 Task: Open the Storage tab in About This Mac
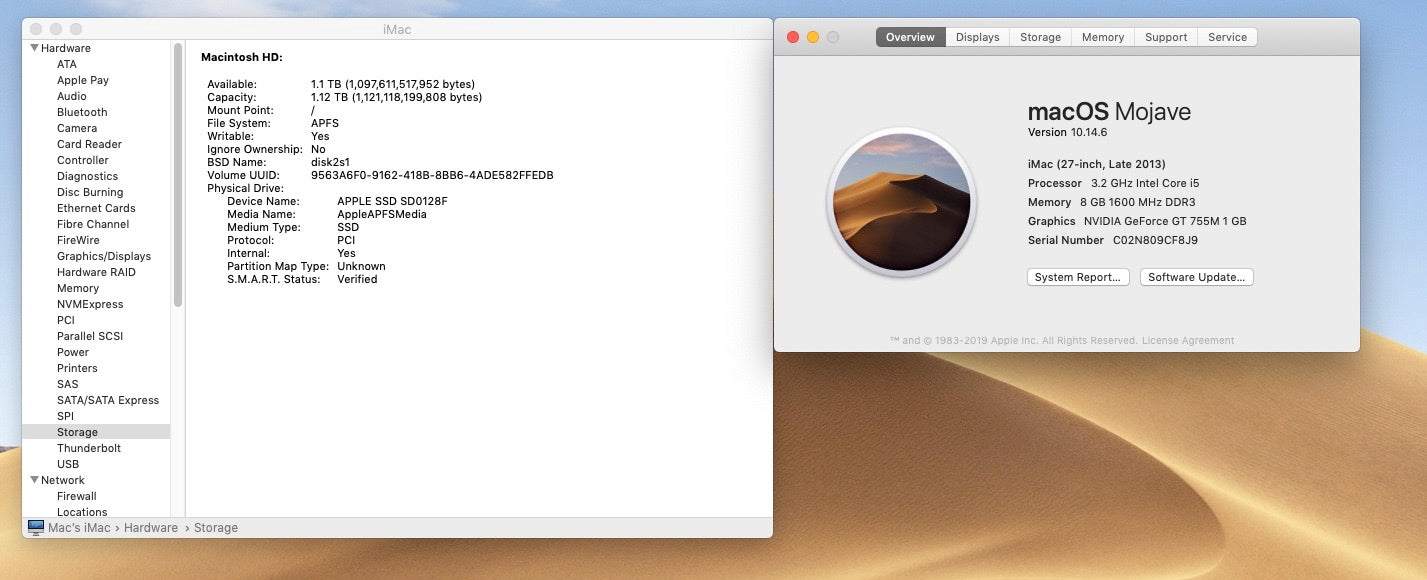(1040, 37)
